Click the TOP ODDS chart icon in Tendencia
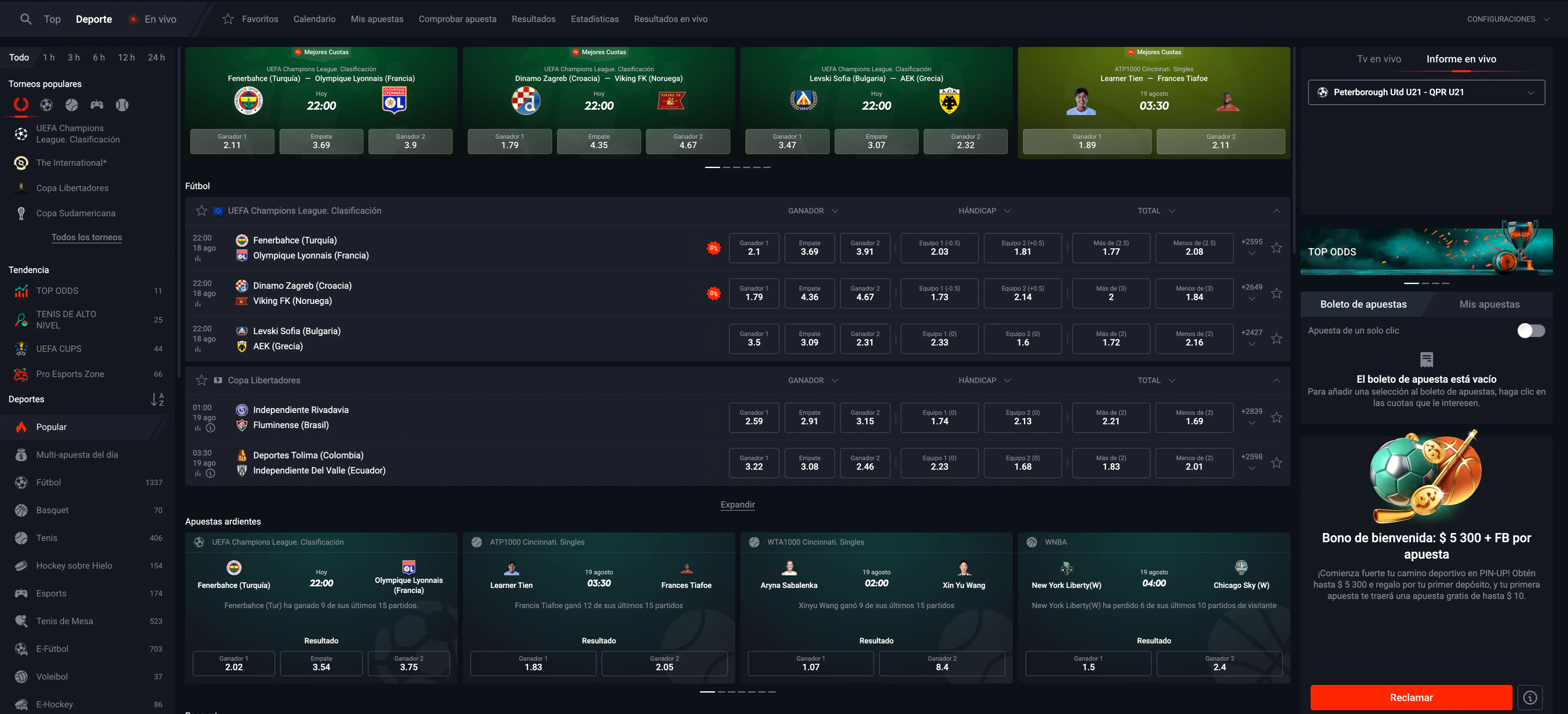Viewport: 1568px width, 714px height. click(x=21, y=291)
